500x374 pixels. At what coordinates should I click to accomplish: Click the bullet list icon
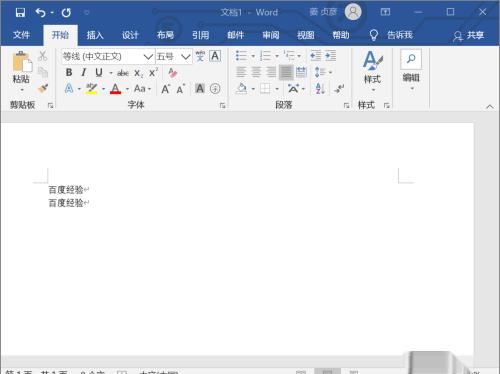tap(241, 56)
